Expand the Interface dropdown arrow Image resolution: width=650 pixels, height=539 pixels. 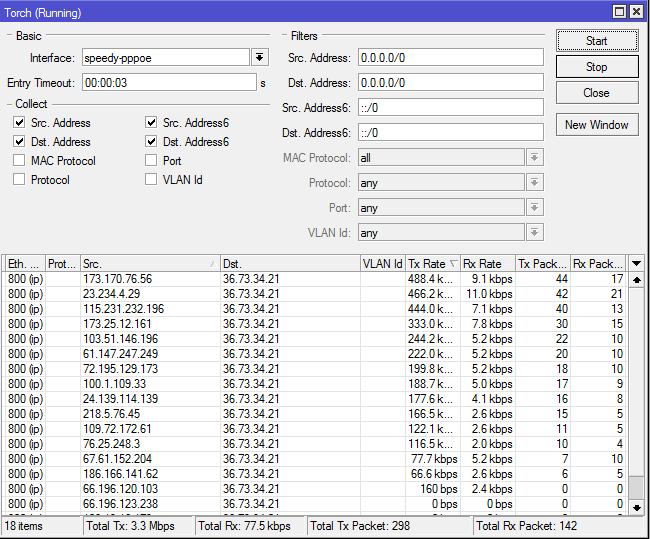click(260, 58)
